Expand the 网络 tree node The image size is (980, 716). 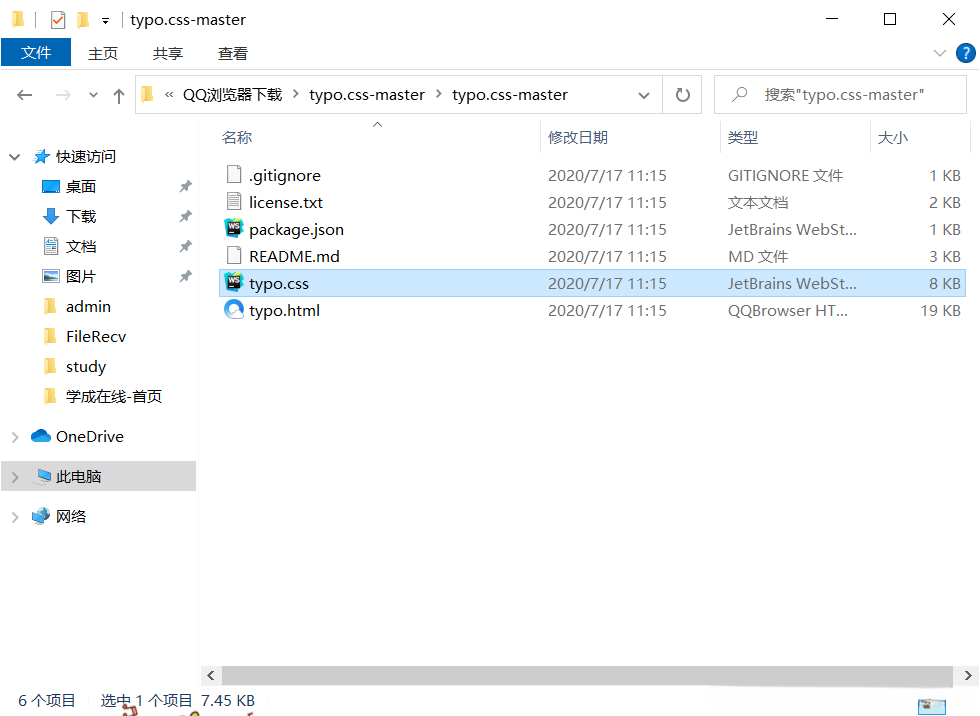[15, 517]
